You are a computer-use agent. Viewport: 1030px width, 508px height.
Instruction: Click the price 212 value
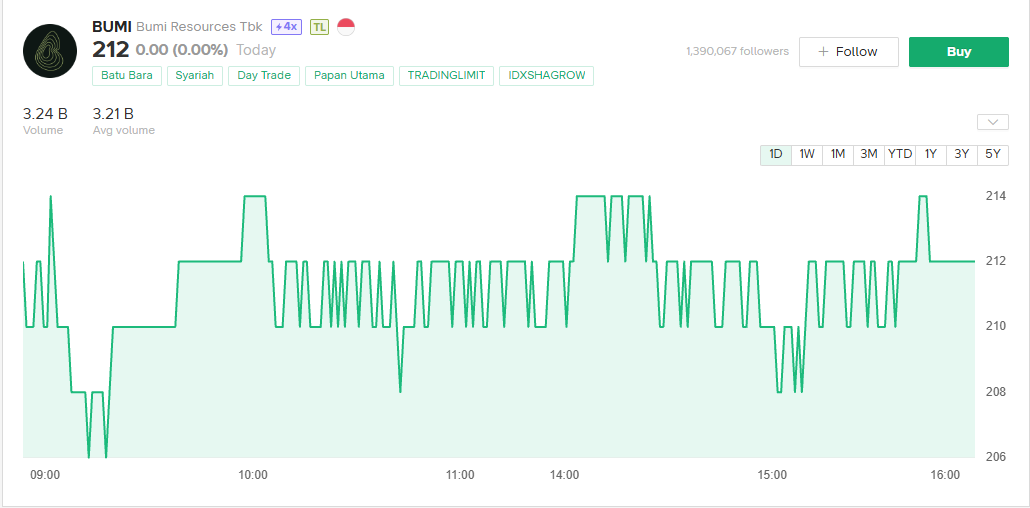pos(110,50)
